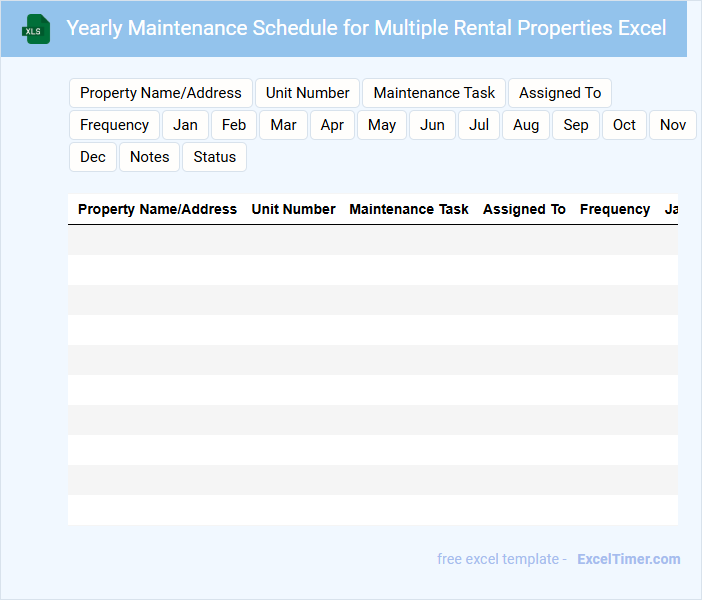Open the ExcelTimer.com link
This screenshot has height=600, width=702.
[628, 559]
